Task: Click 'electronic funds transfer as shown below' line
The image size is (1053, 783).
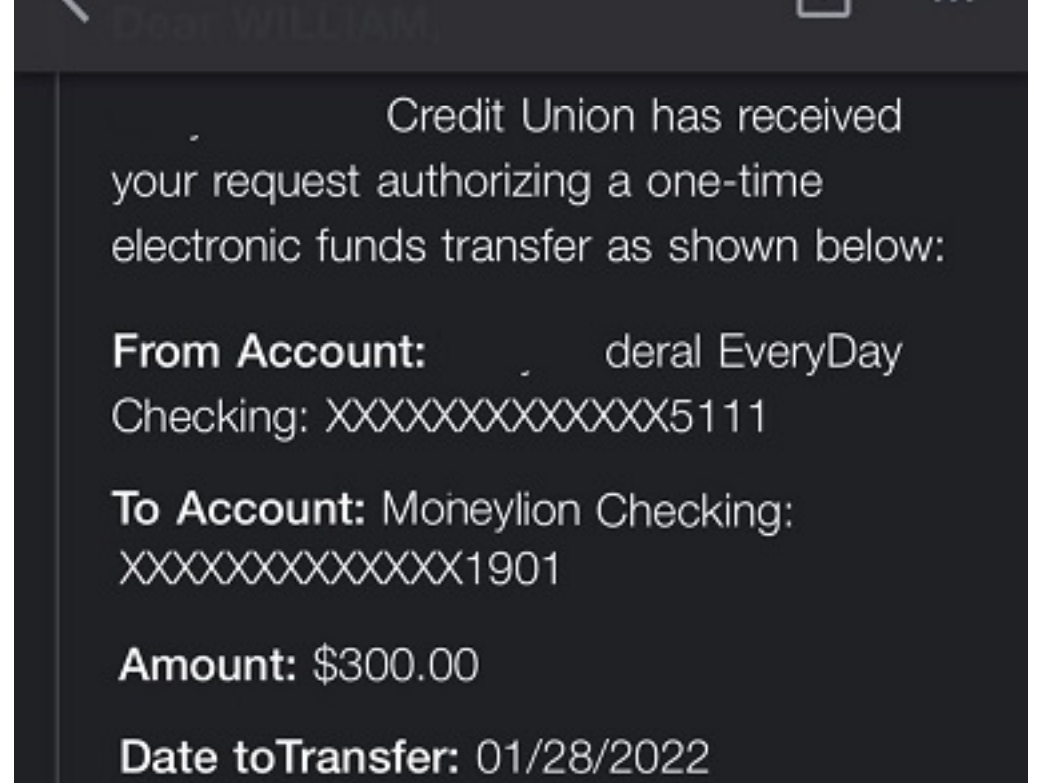Action: point(527,246)
